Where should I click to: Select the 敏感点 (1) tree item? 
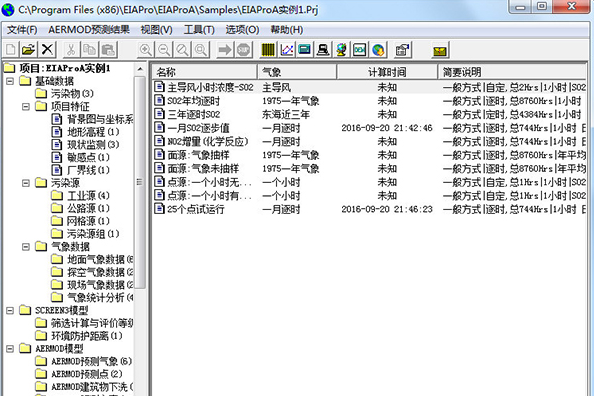(x=80, y=157)
